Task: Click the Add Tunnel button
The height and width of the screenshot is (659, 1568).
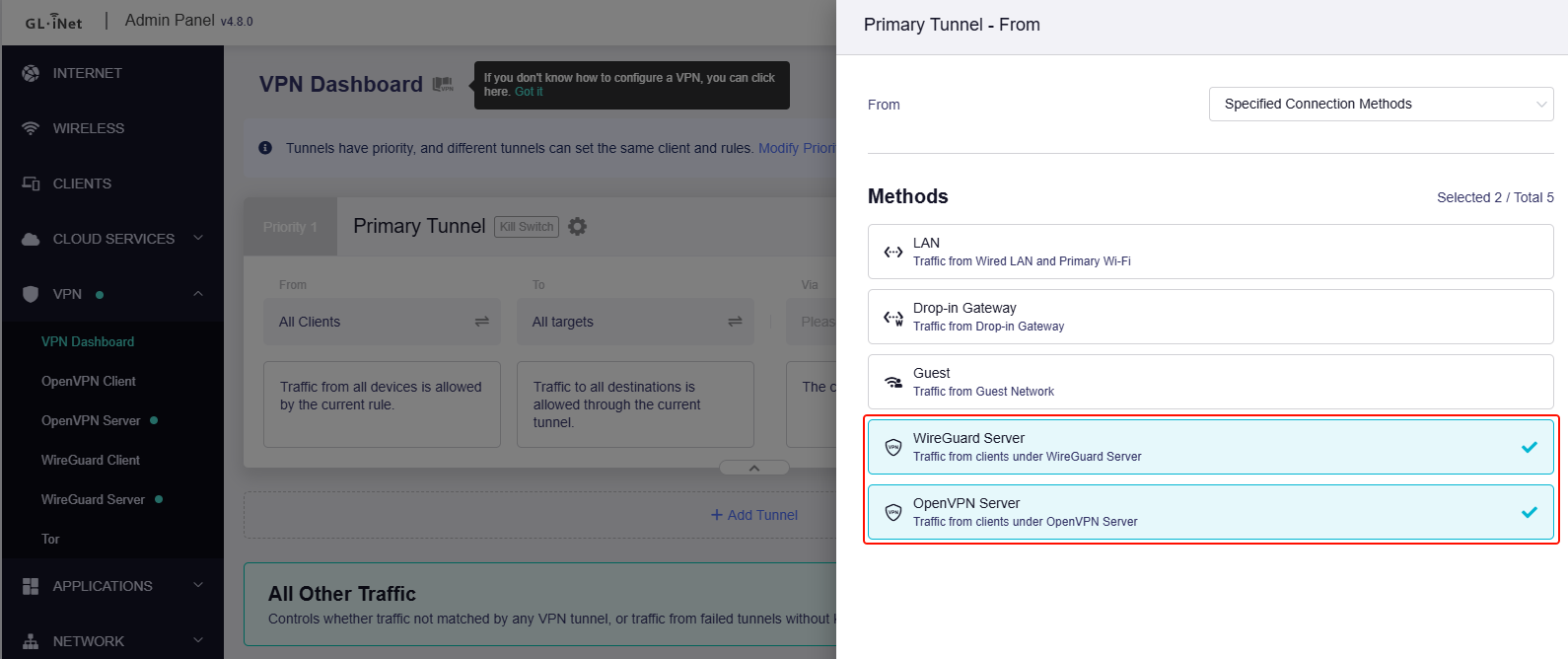Action: [x=754, y=515]
